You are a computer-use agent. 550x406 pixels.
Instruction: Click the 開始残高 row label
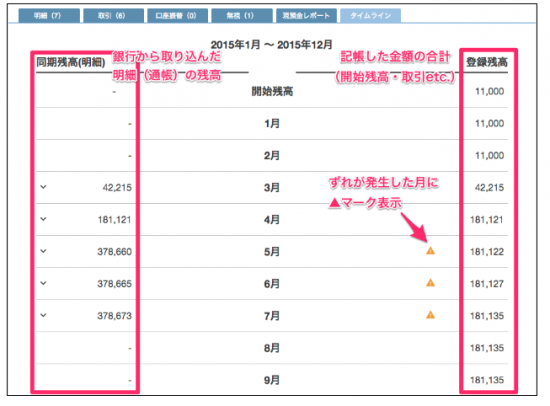click(x=272, y=92)
